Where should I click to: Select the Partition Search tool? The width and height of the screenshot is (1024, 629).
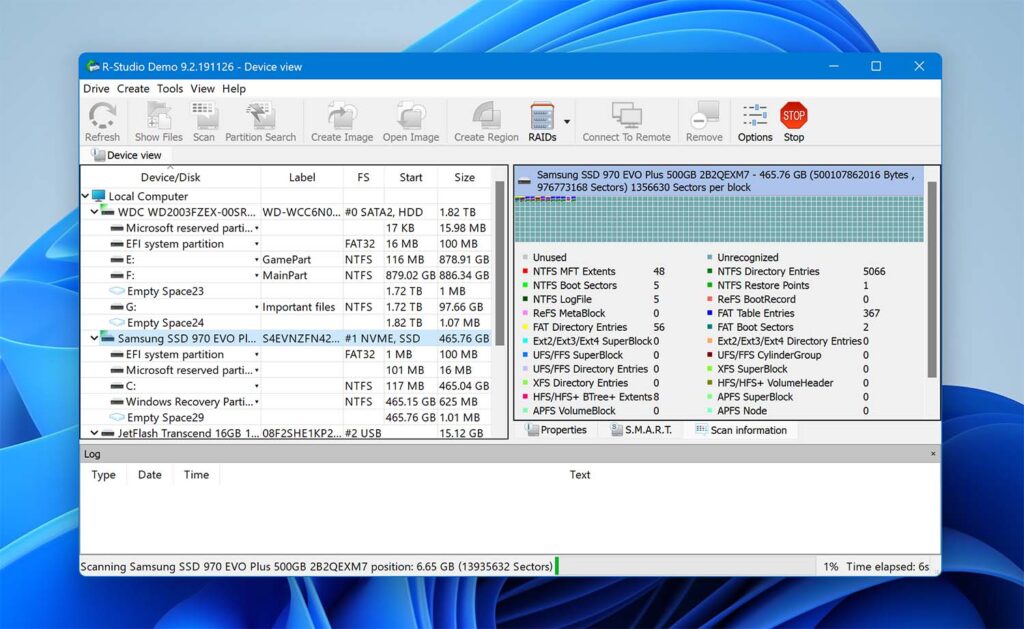[259, 115]
